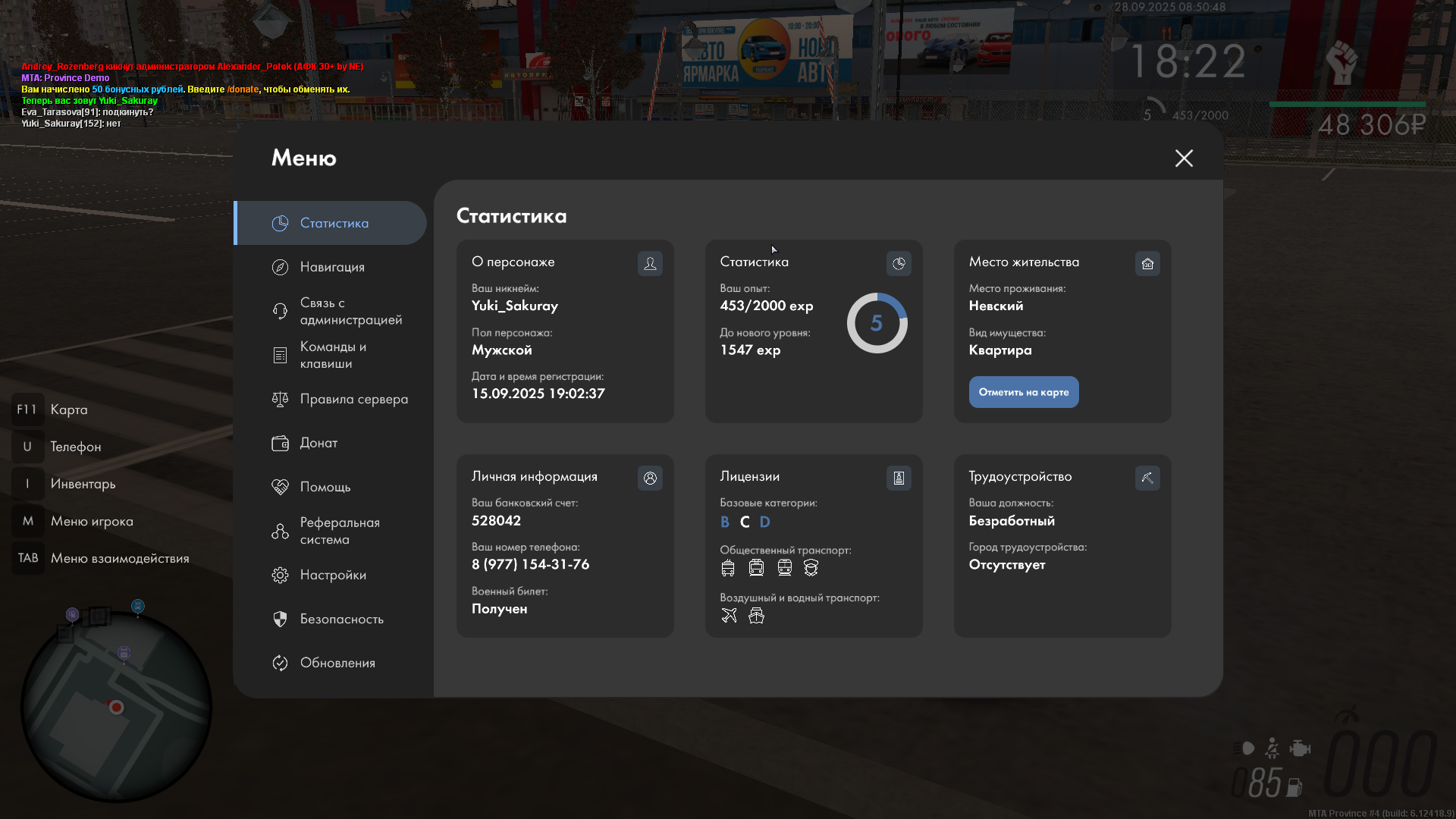The image size is (1456, 819).
Task: Click the pie chart icon in Статистика card
Action: click(899, 263)
